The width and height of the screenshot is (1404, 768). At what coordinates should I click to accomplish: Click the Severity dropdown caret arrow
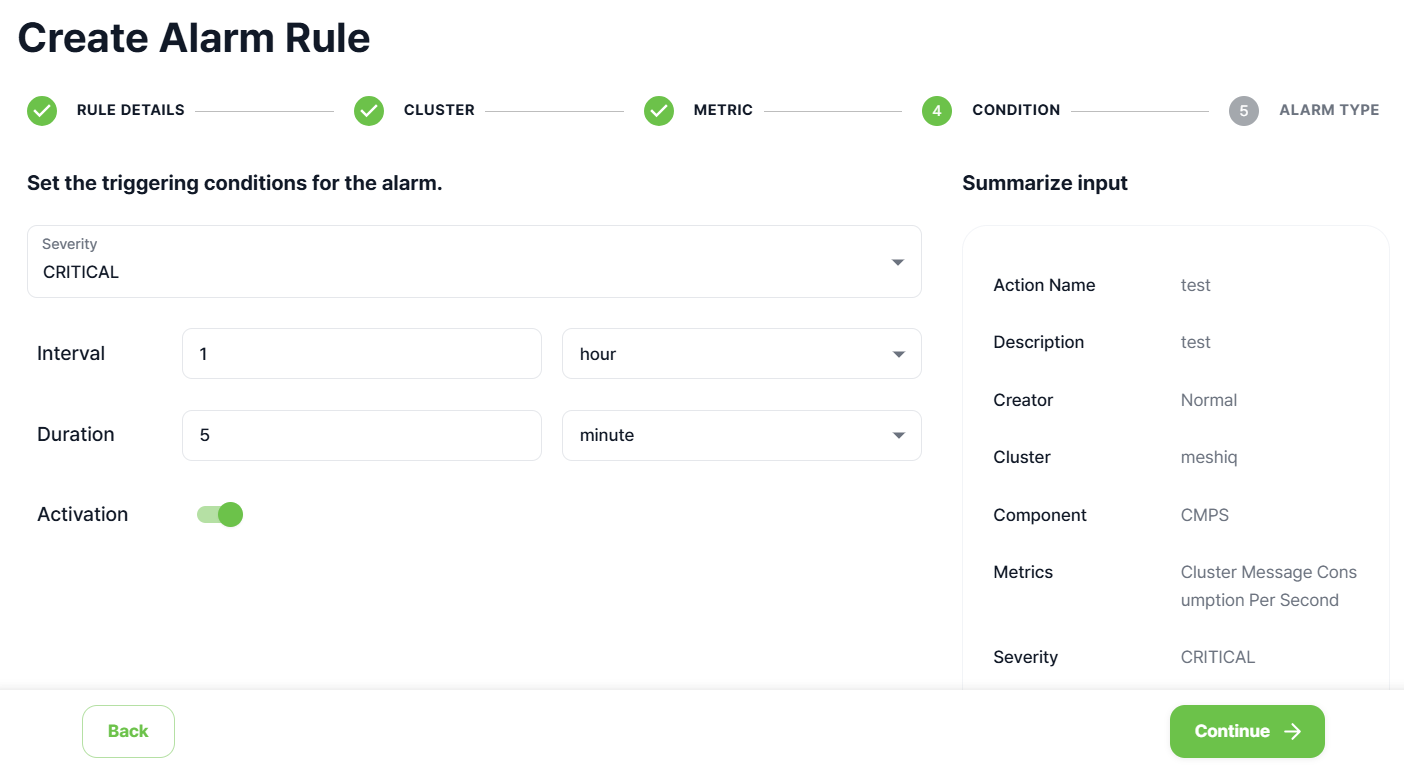point(897,263)
